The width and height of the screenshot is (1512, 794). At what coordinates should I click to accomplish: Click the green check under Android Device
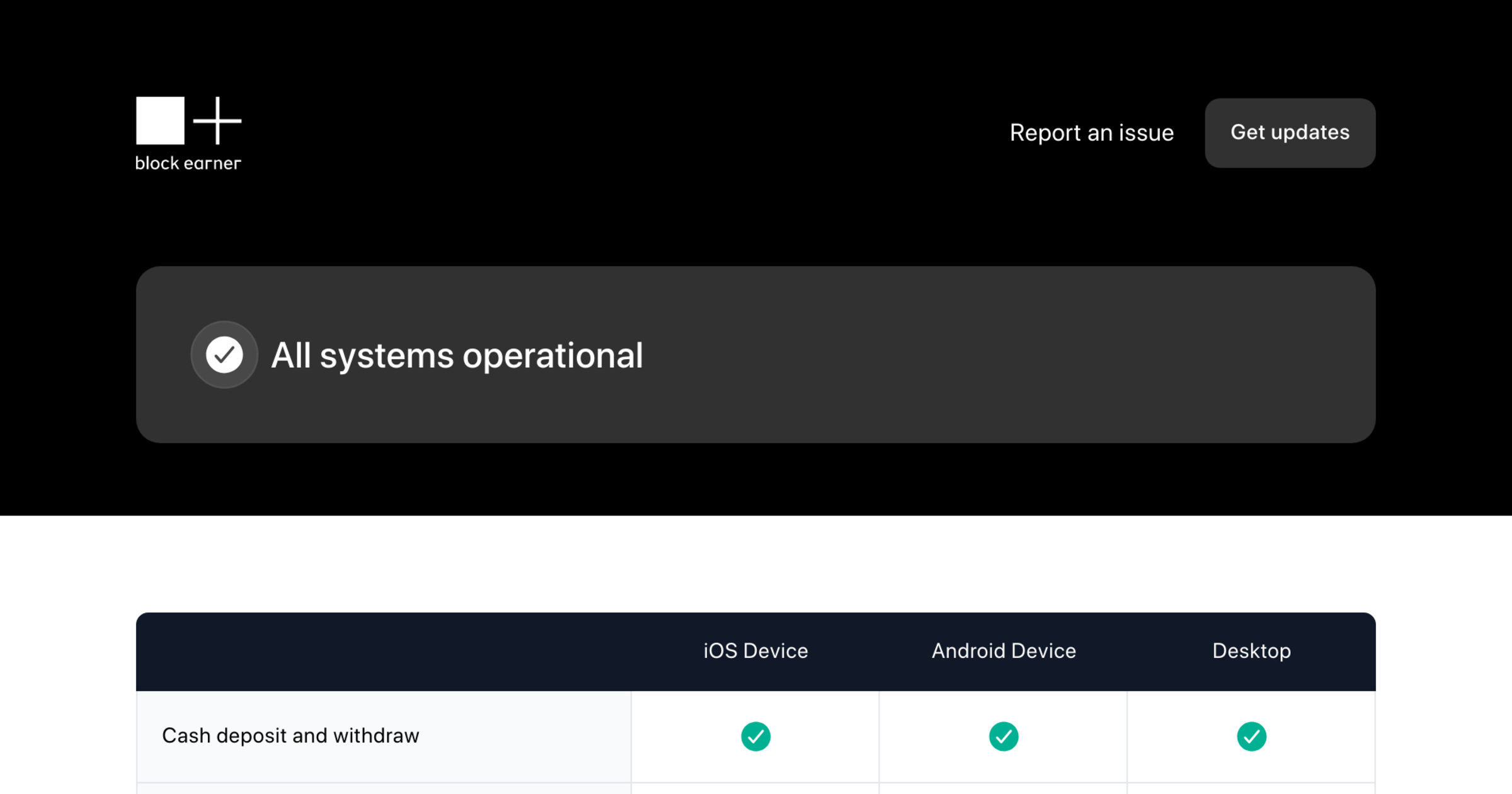[x=1004, y=736]
